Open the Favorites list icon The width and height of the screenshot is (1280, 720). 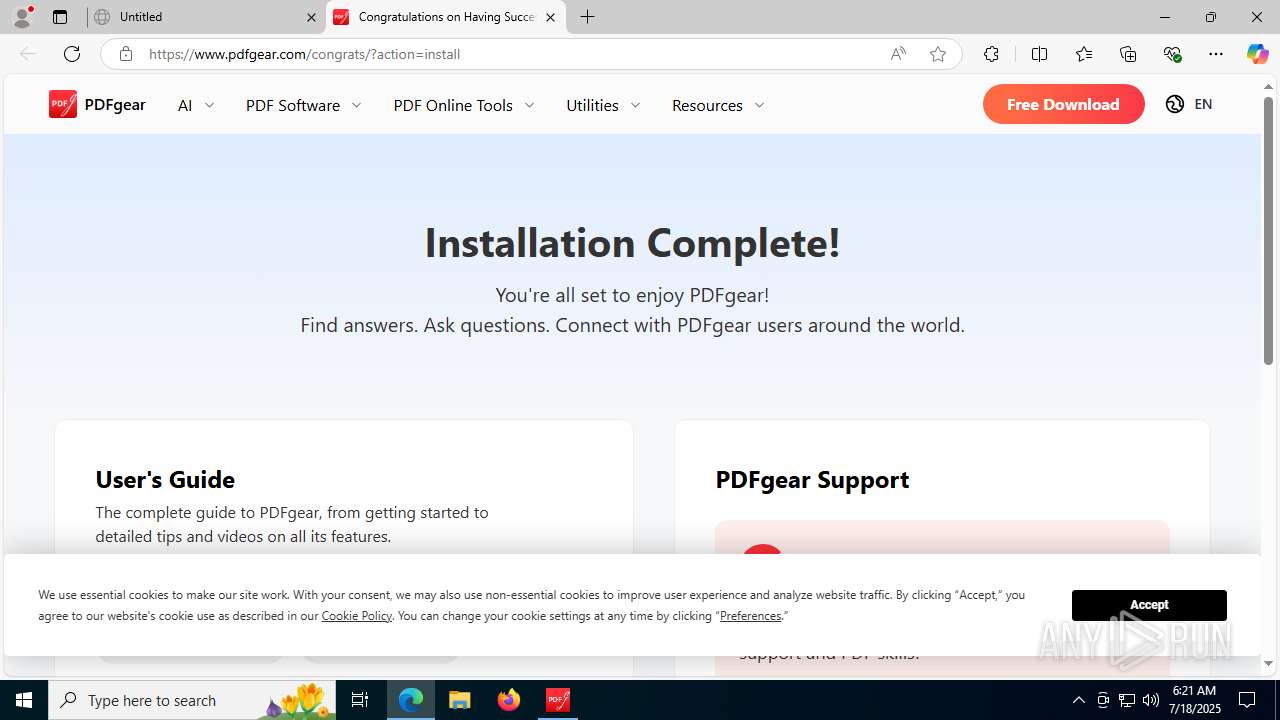click(1084, 54)
